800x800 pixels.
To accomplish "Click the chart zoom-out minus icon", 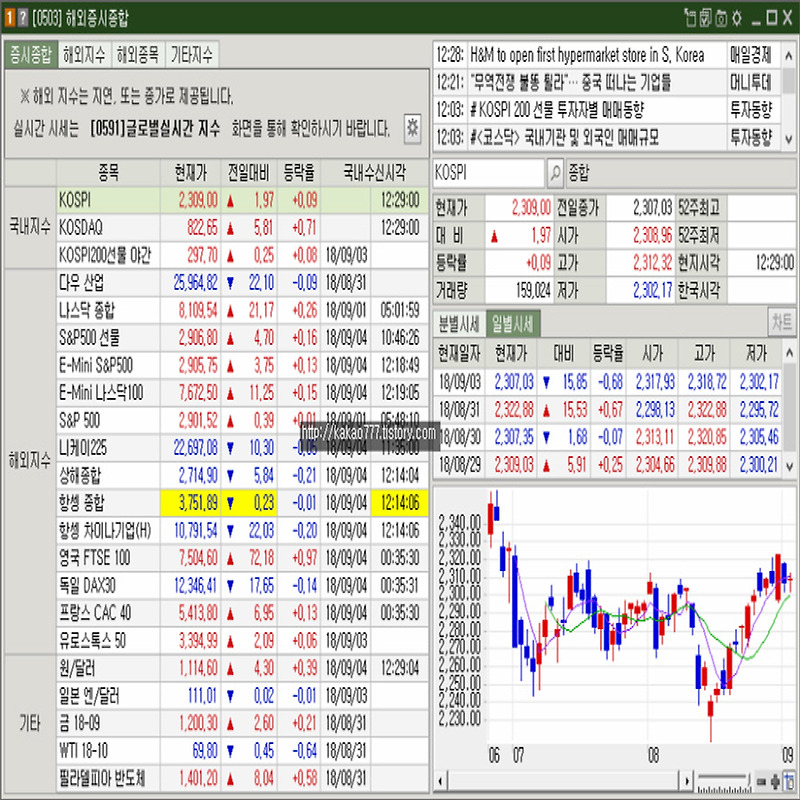I will point(761,782).
